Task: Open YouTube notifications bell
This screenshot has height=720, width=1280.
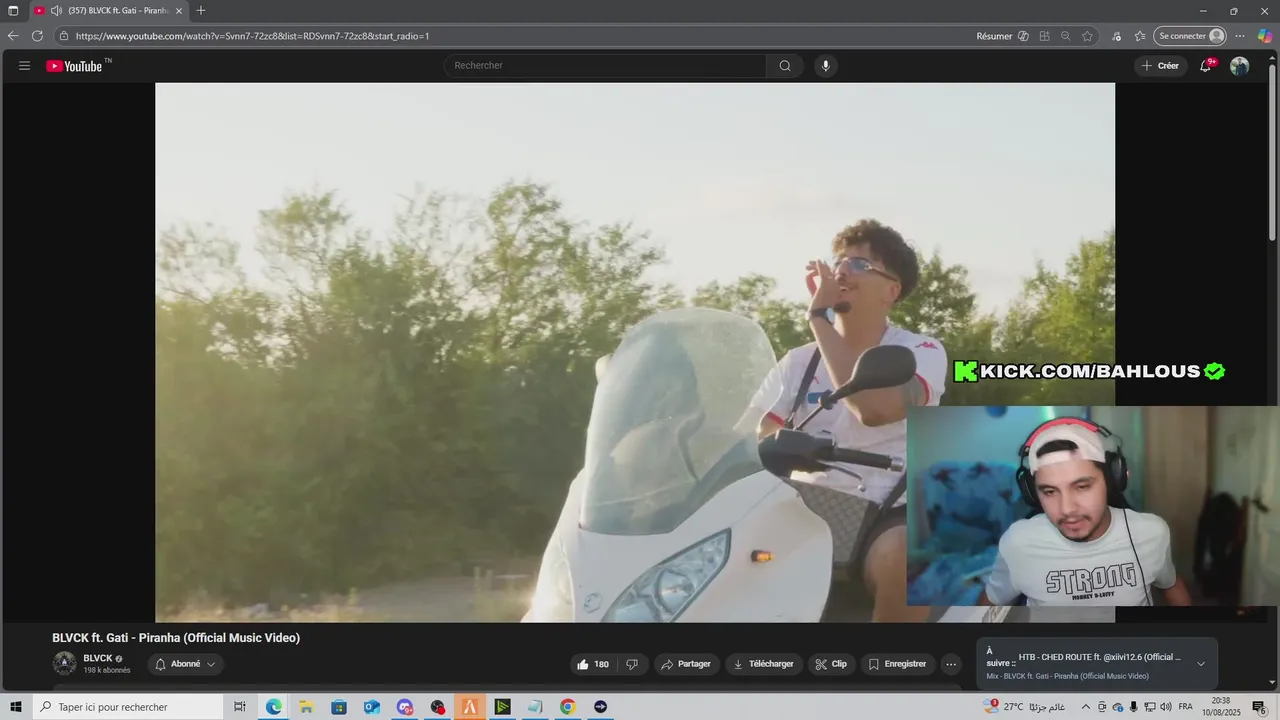Action: tap(1206, 66)
